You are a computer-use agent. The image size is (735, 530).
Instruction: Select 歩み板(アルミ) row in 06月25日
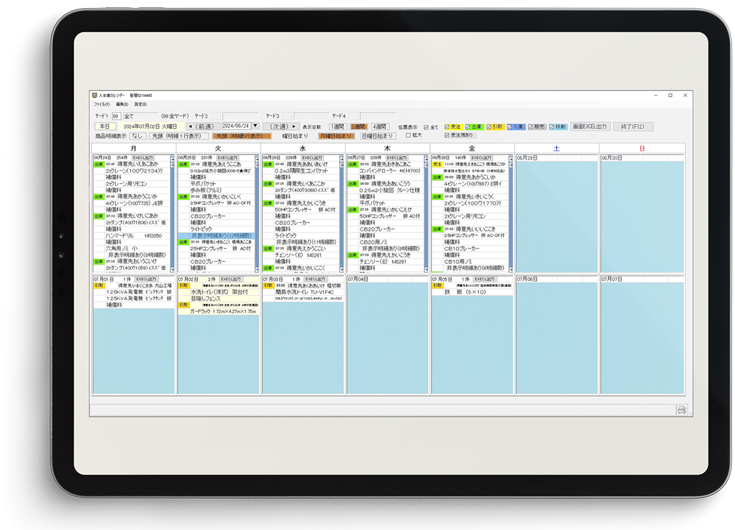point(216,190)
